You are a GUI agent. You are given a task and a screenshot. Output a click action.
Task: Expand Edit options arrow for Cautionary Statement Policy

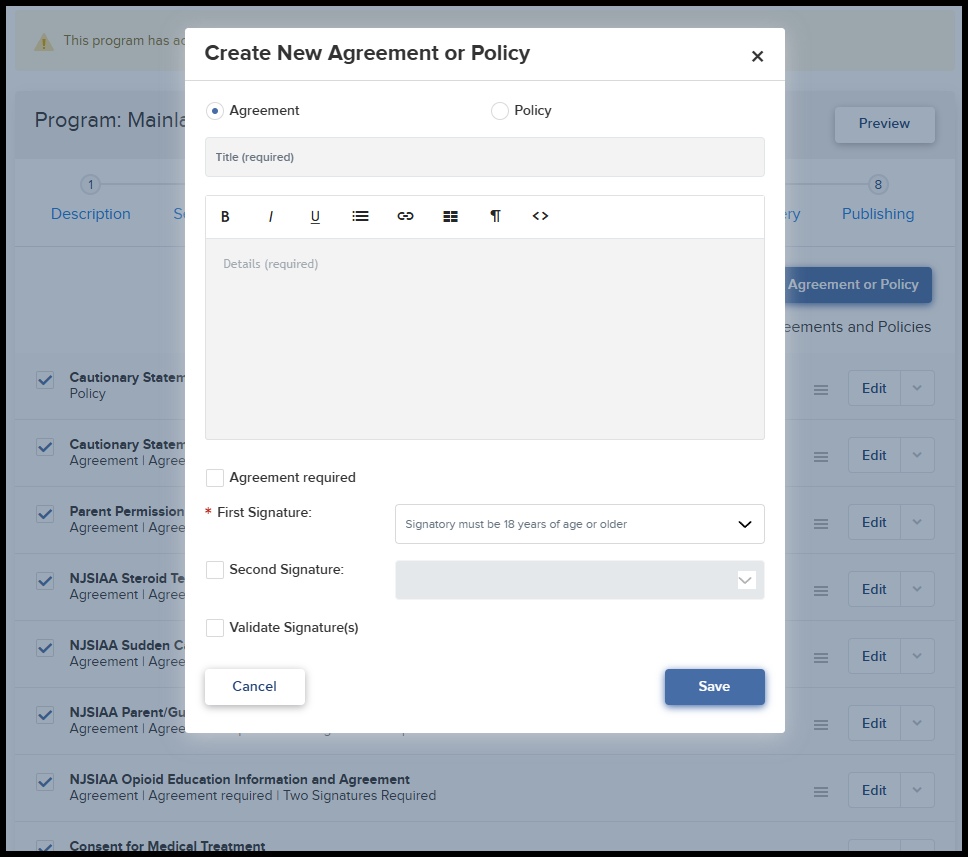pos(917,388)
